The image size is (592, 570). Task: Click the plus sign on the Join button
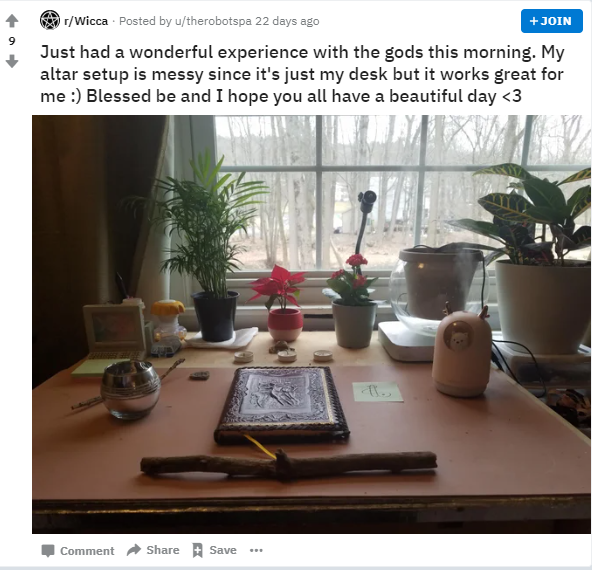click(x=533, y=21)
